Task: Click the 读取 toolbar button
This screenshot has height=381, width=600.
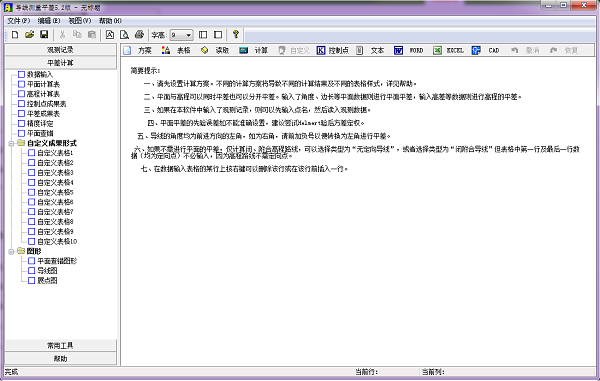Action: click(x=215, y=50)
